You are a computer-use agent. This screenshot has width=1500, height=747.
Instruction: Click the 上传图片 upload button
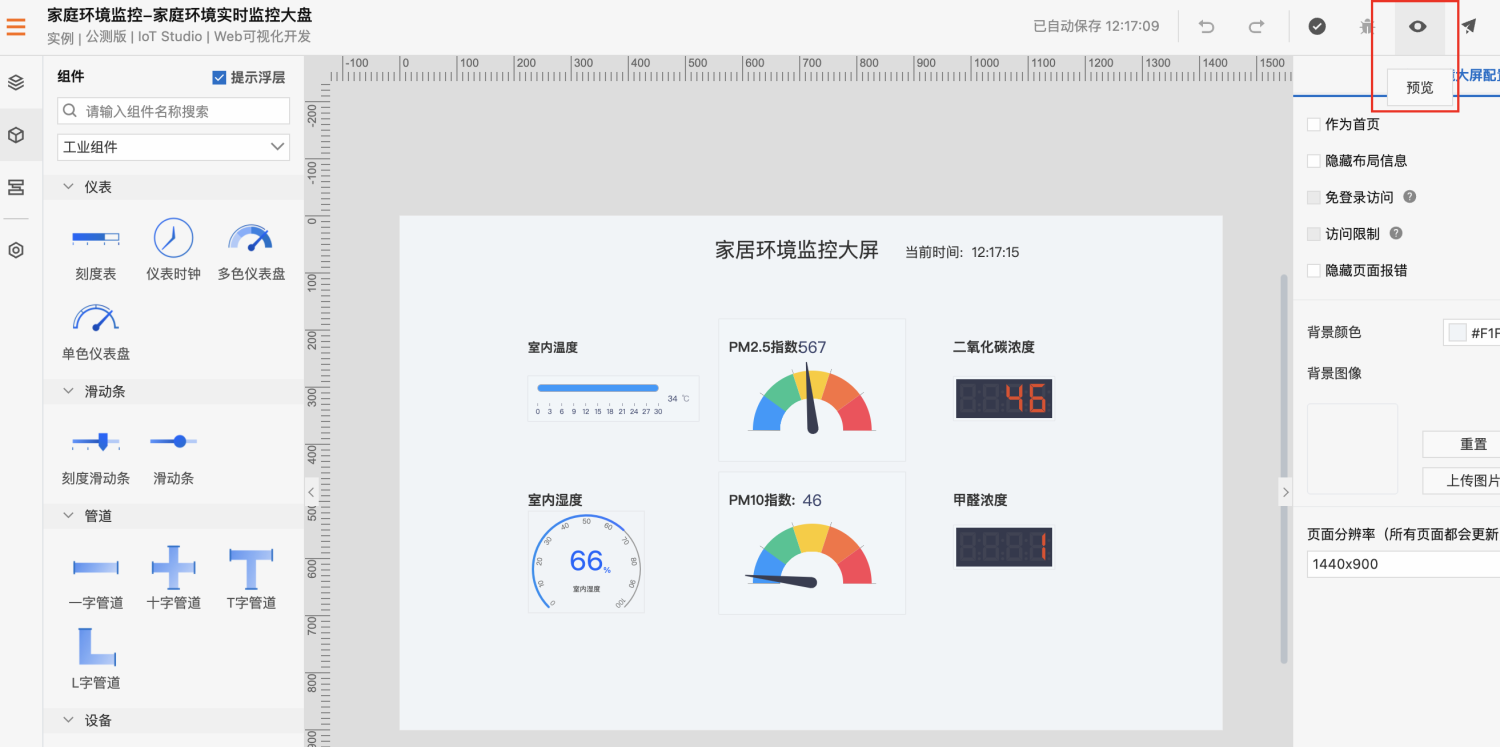1462,480
